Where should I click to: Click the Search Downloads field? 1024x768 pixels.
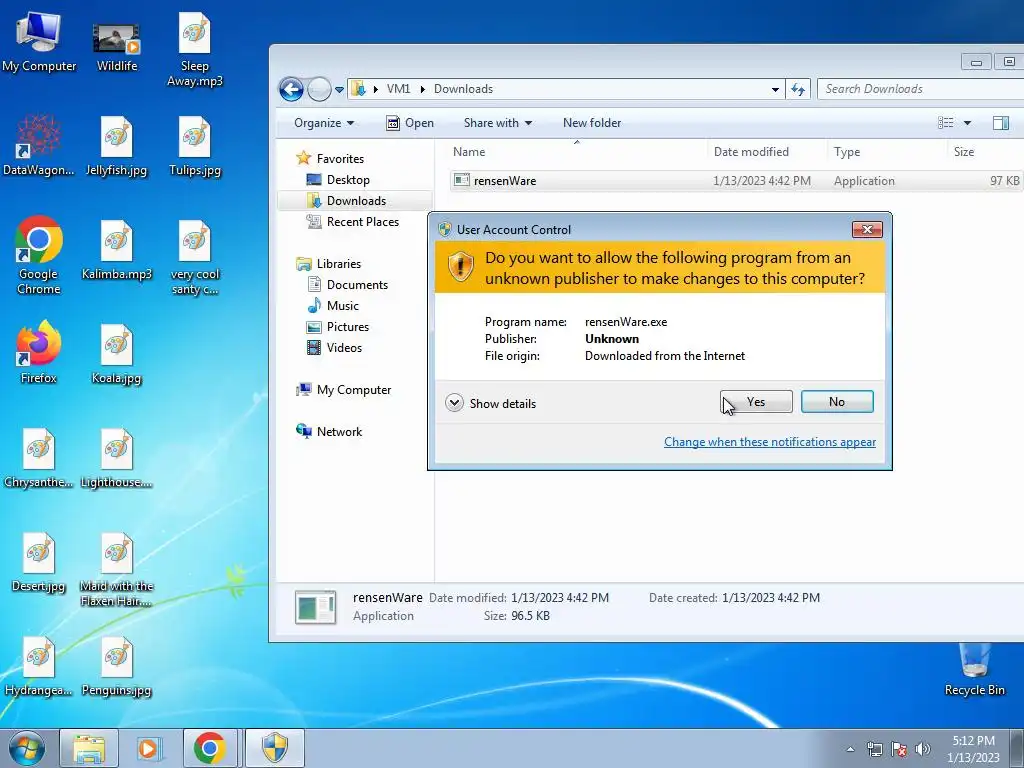pyautogui.click(x=920, y=89)
